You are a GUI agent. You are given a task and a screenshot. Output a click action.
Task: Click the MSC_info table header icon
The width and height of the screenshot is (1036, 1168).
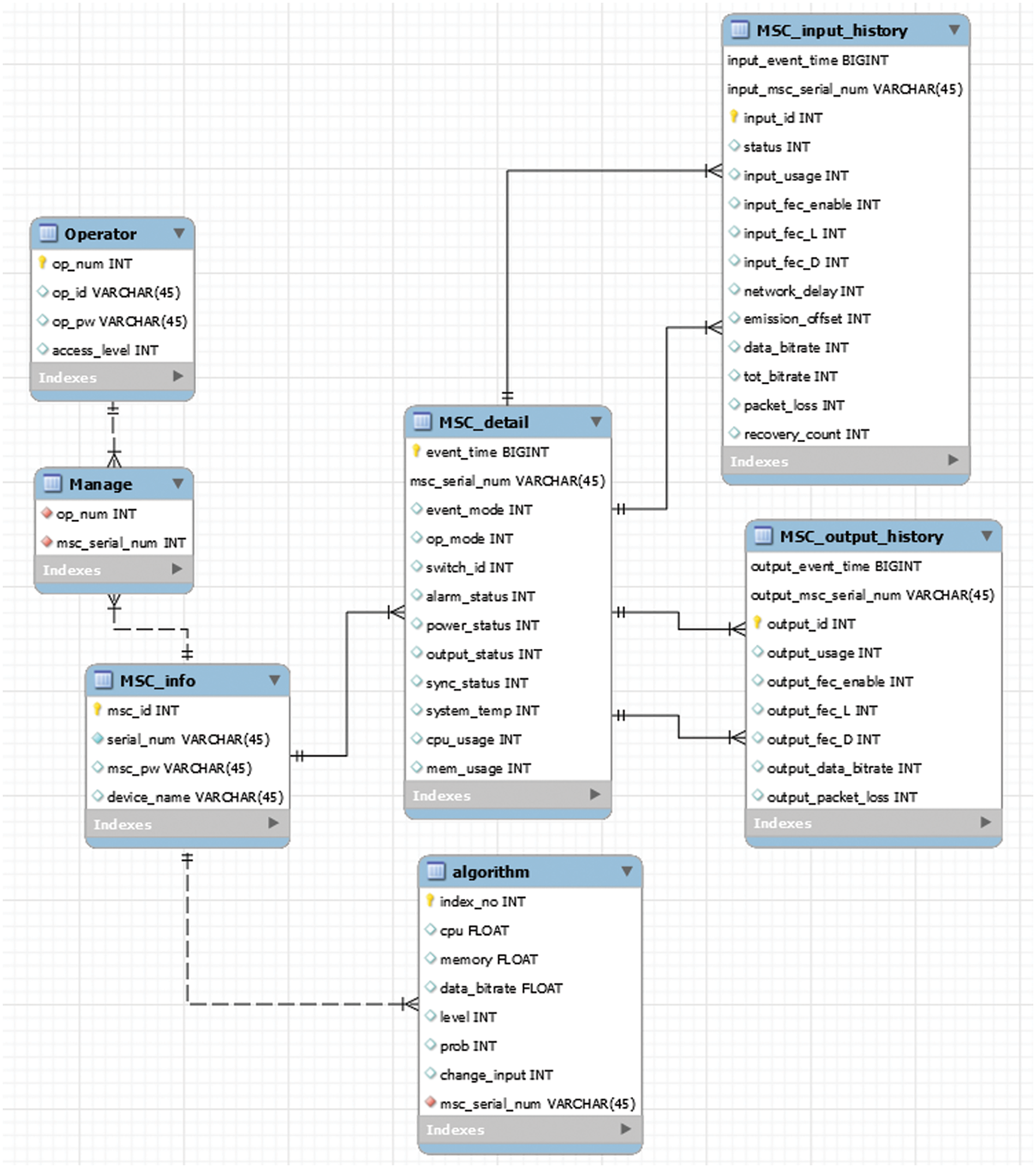pyautogui.click(x=104, y=680)
